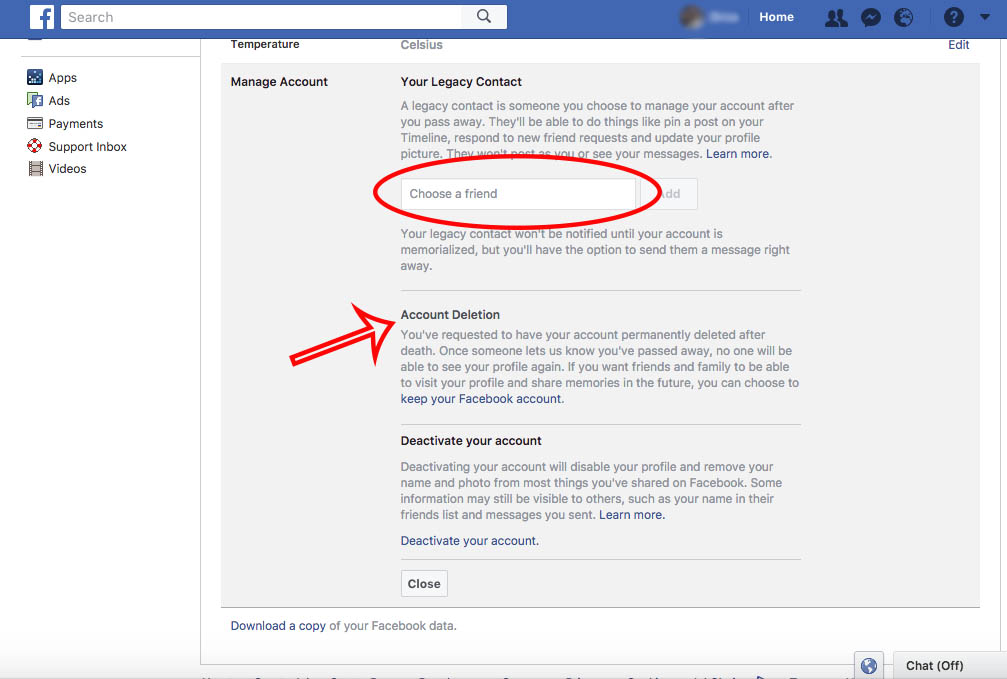
Task: Click the Choose a friend field
Action: click(518, 194)
